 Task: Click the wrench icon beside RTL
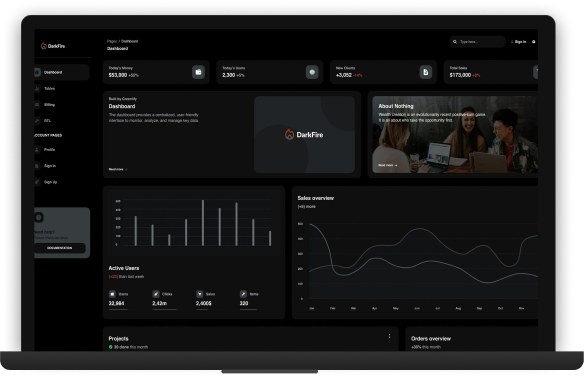click(x=37, y=121)
